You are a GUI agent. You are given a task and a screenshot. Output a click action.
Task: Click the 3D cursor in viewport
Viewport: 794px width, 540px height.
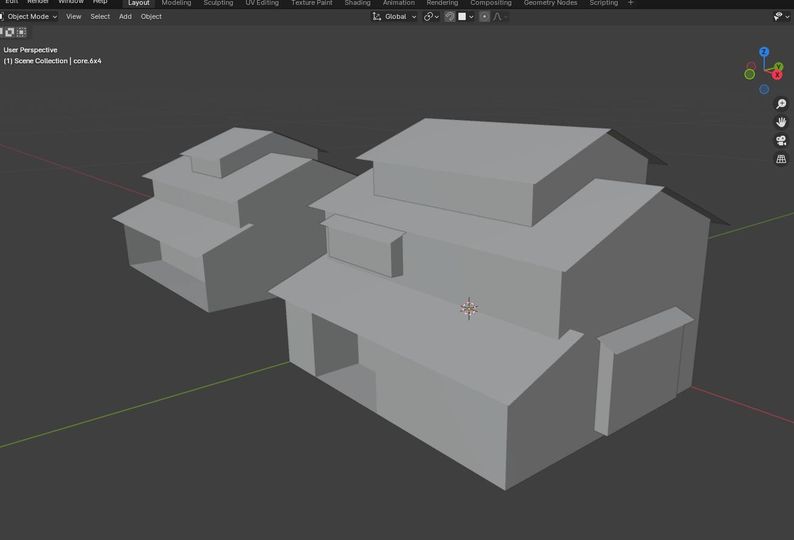click(x=469, y=308)
